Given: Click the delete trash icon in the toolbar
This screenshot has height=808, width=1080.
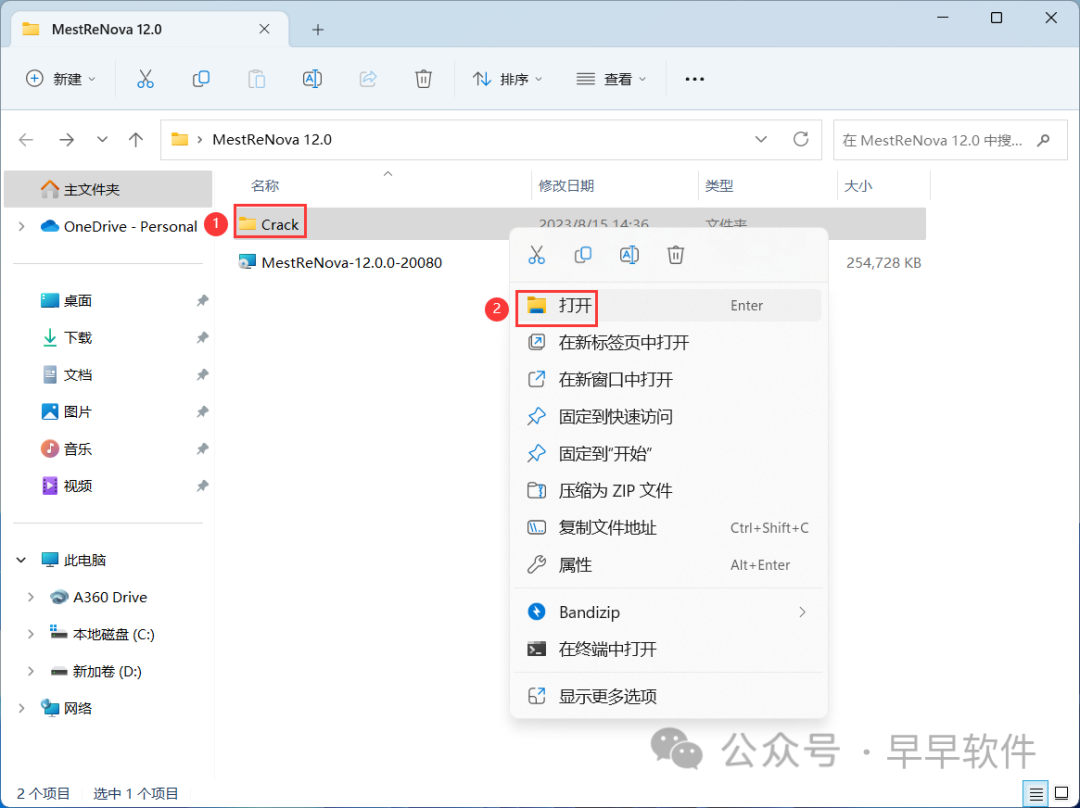Looking at the screenshot, I should click(x=424, y=79).
